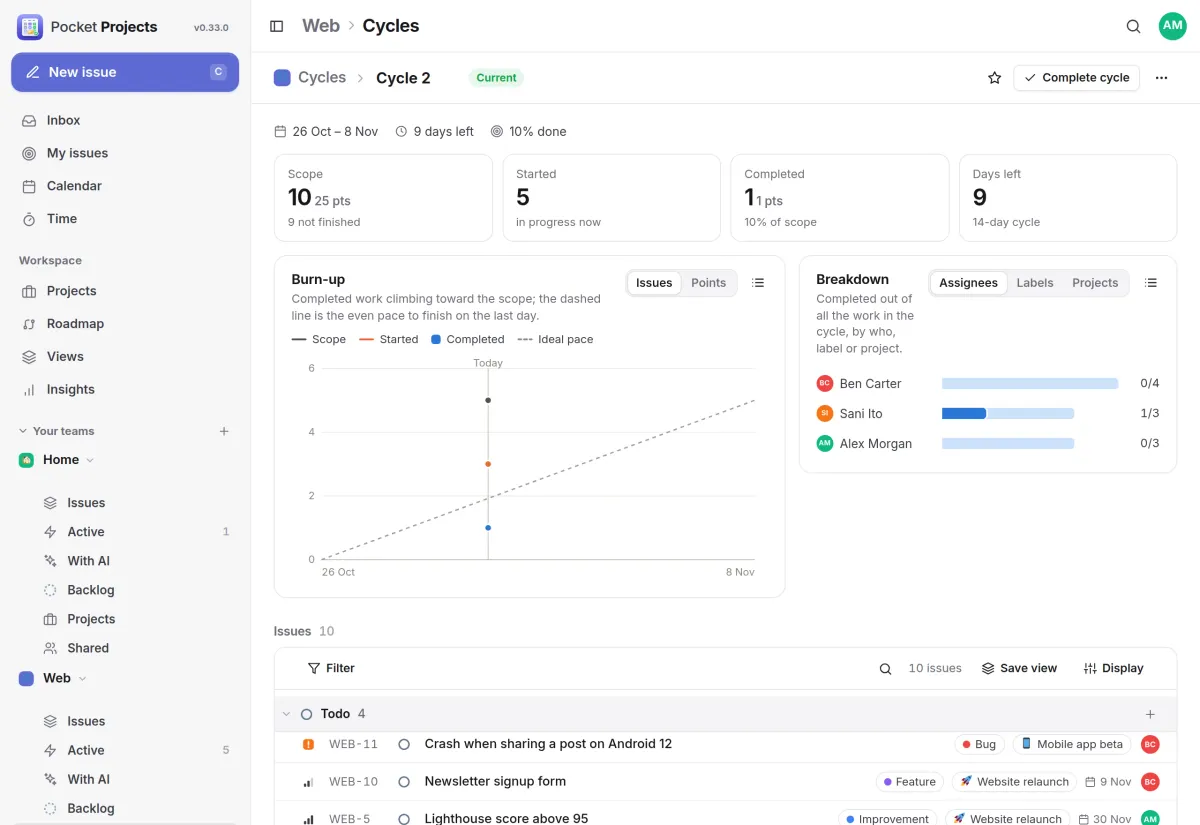The image size is (1200, 825).
Task: Go to Web breadcrumb
Action: coord(321,26)
